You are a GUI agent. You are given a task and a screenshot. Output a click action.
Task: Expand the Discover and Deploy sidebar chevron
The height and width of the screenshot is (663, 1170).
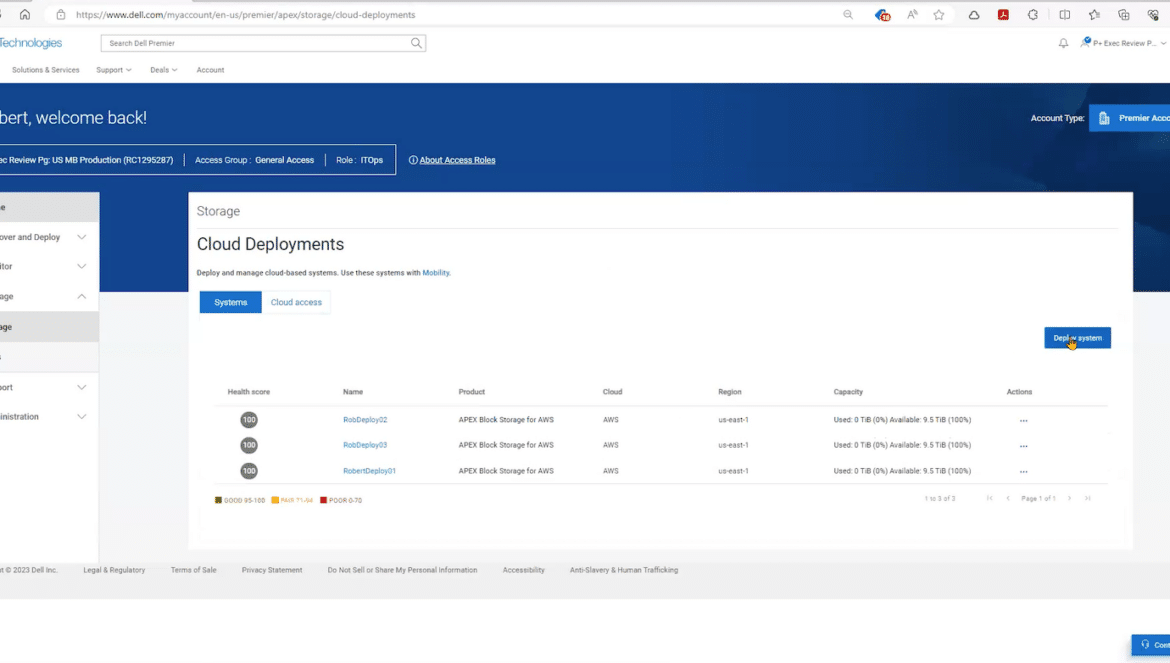81,237
